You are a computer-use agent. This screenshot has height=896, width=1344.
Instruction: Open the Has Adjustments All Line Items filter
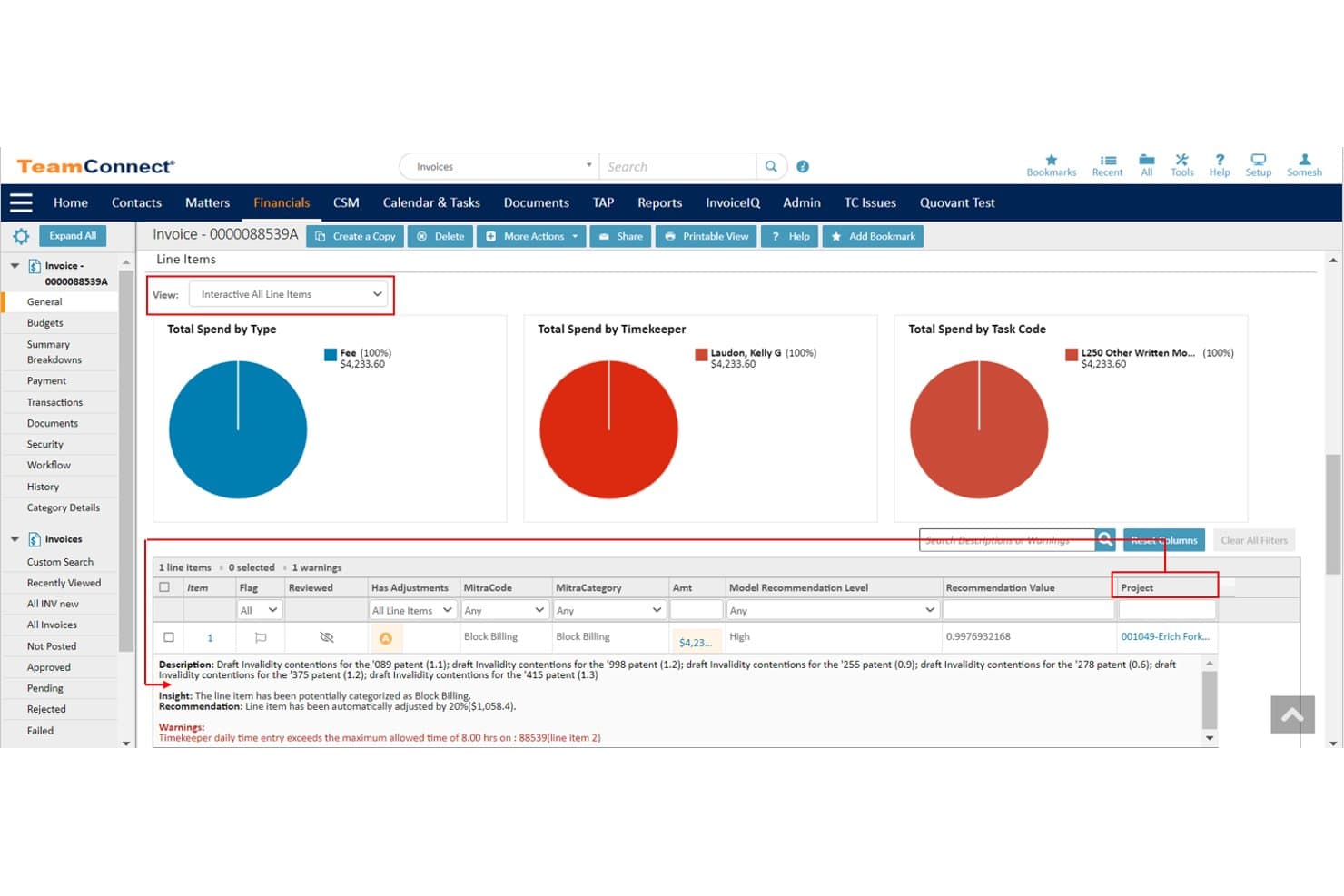point(412,610)
